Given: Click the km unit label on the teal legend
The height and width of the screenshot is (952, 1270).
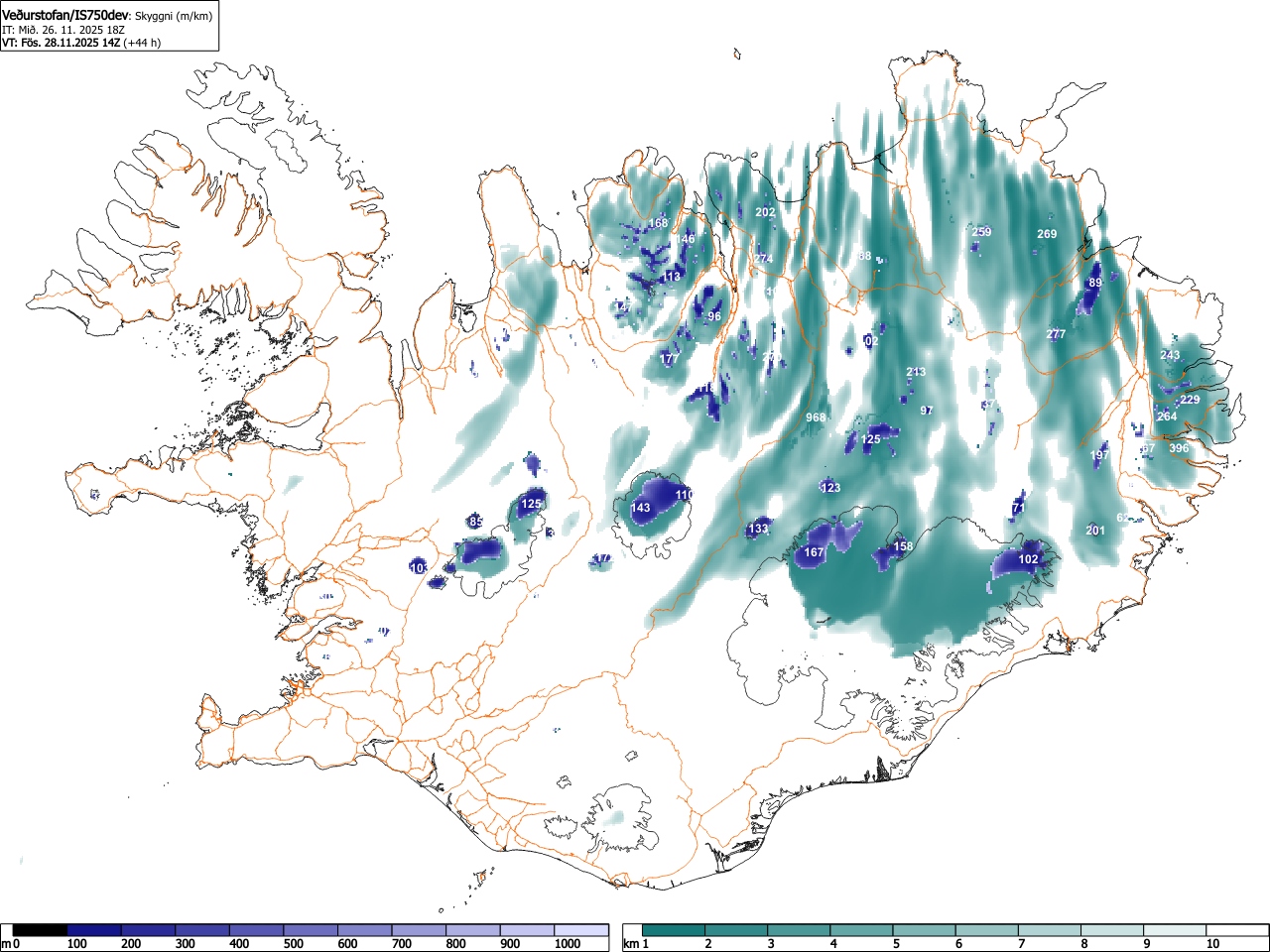Looking at the screenshot, I should (x=630, y=944).
